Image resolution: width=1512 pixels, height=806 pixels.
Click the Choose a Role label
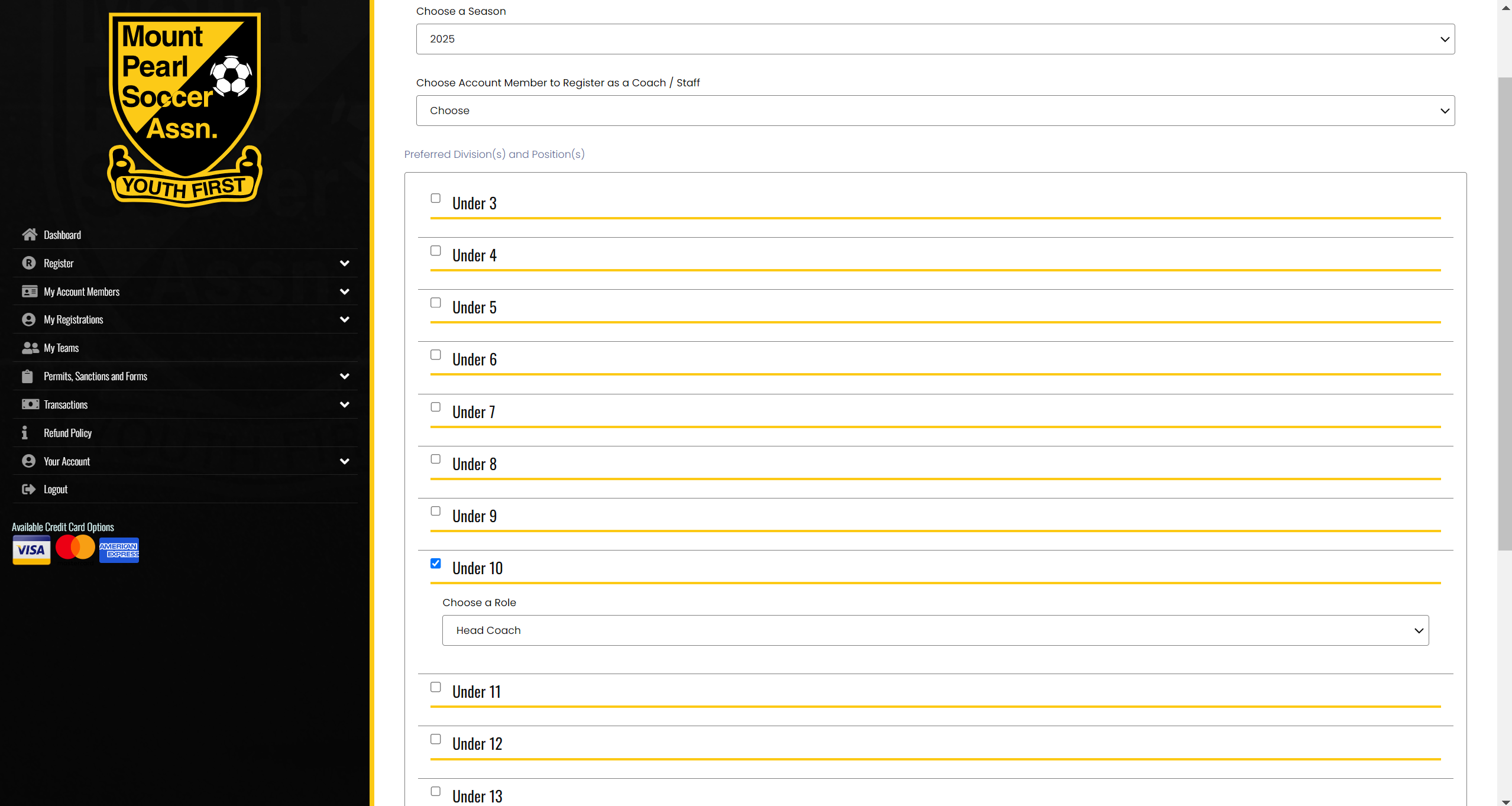[479, 603]
